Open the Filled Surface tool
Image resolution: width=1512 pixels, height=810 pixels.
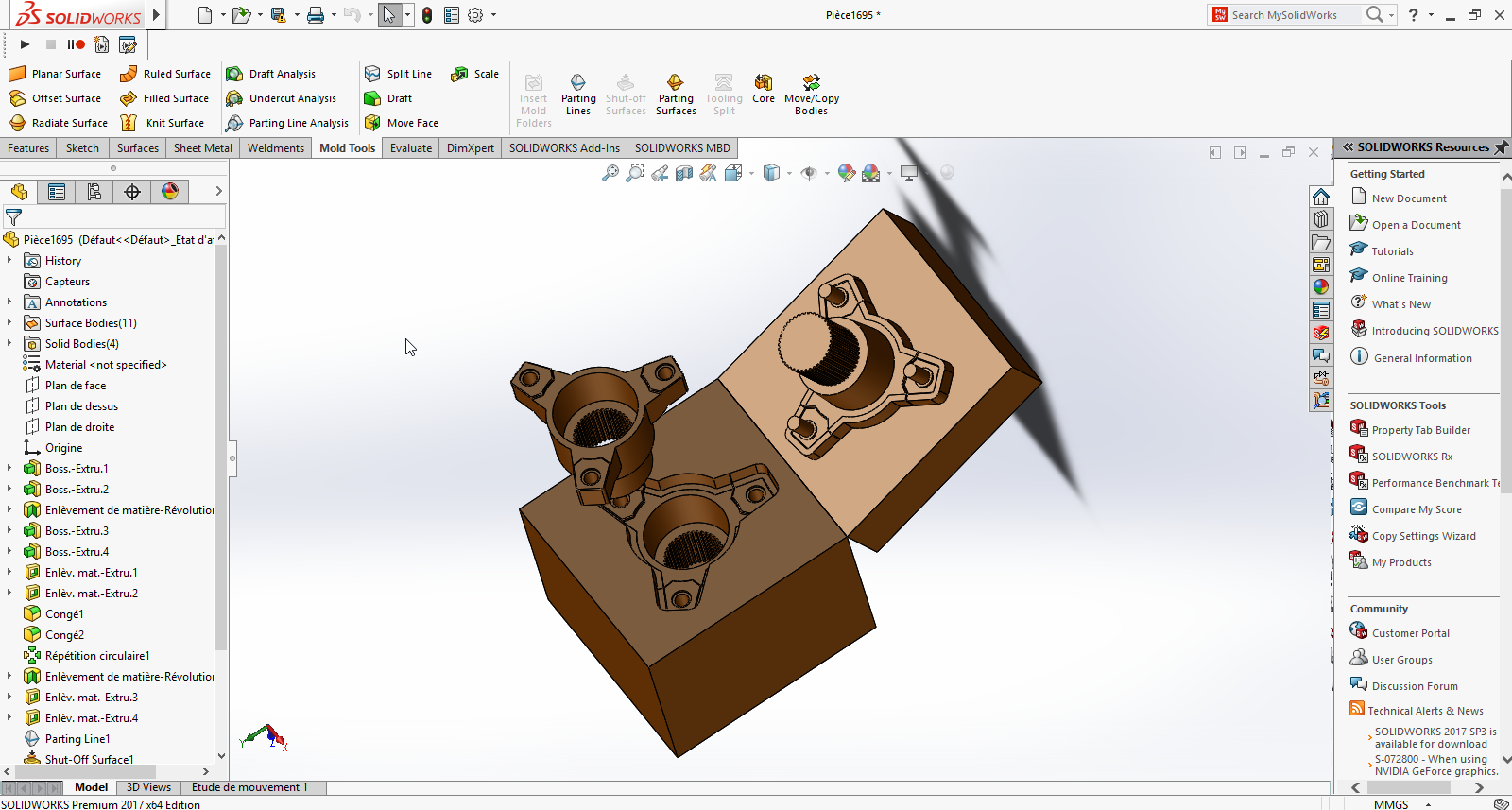coord(164,98)
